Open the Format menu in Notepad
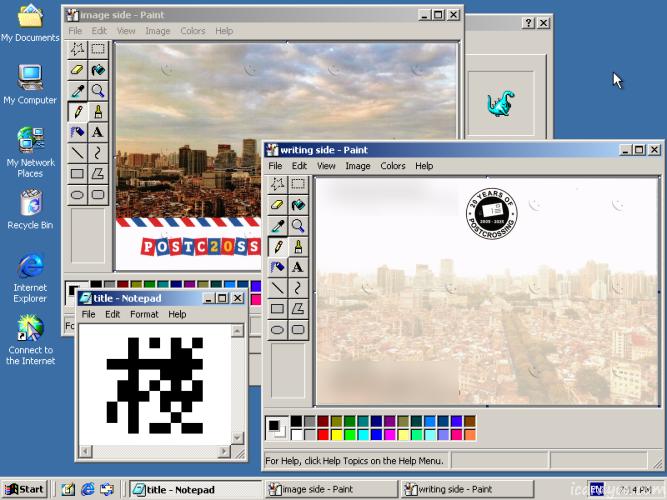Viewport: 667px width, 500px height. coord(144,314)
